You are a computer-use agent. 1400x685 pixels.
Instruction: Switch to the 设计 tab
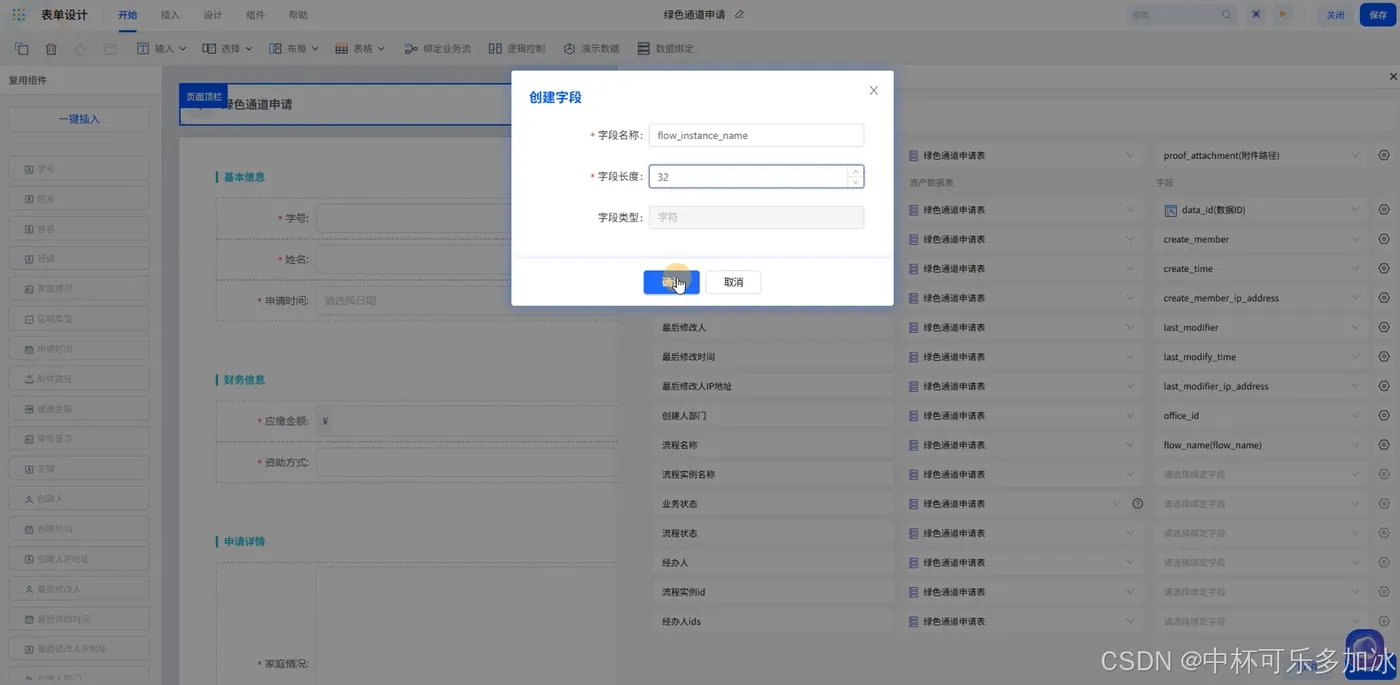pyautogui.click(x=212, y=15)
